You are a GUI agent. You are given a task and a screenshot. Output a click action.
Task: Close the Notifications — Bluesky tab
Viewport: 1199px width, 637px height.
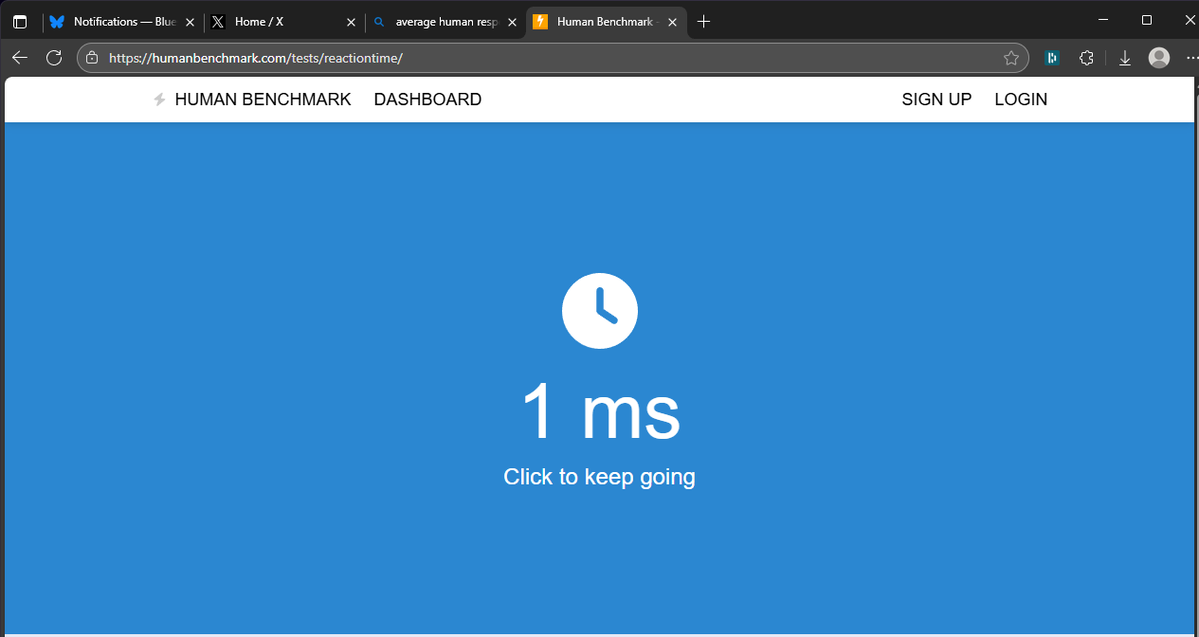pyautogui.click(x=190, y=22)
